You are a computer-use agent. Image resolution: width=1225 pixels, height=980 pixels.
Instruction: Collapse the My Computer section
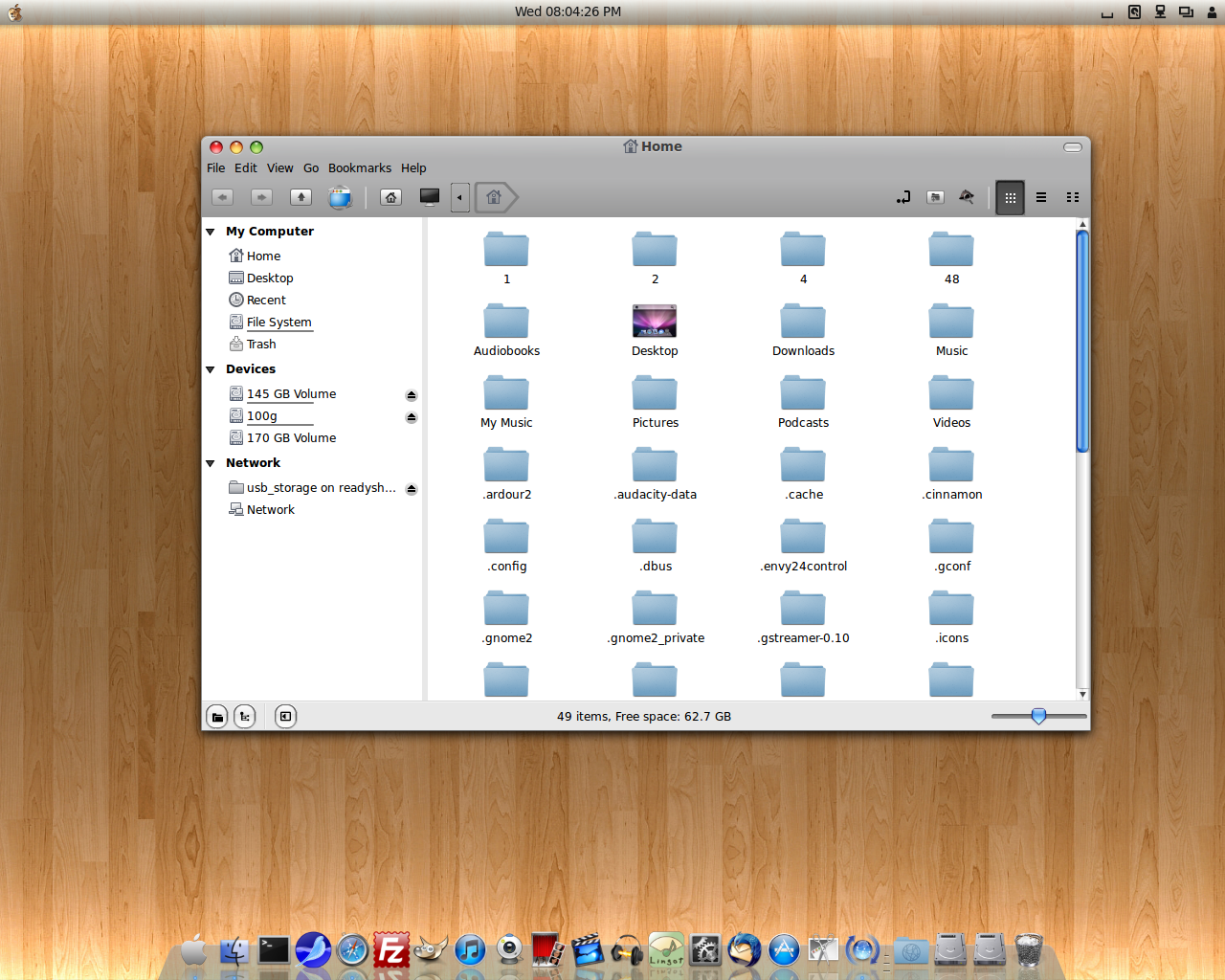click(x=211, y=232)
